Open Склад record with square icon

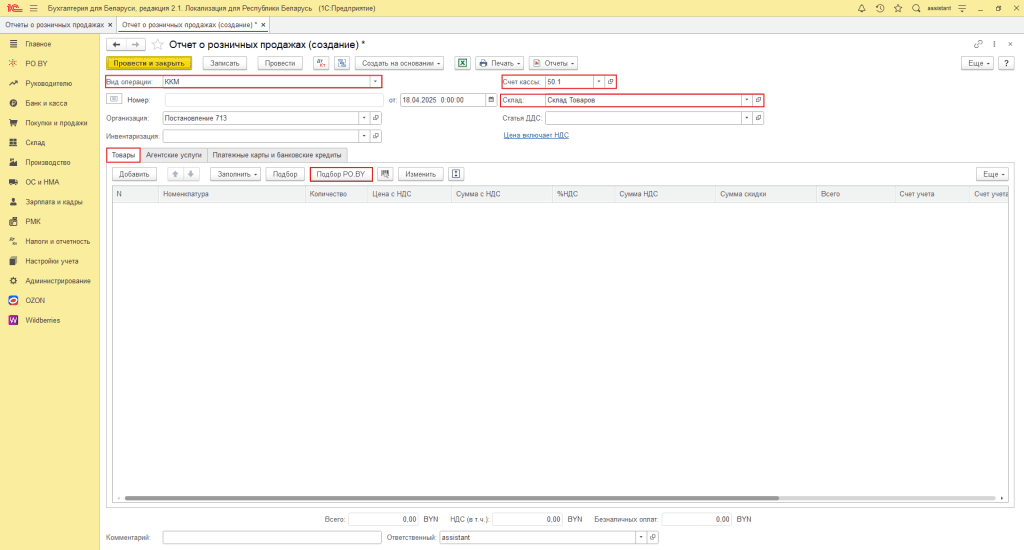point(758,100)
